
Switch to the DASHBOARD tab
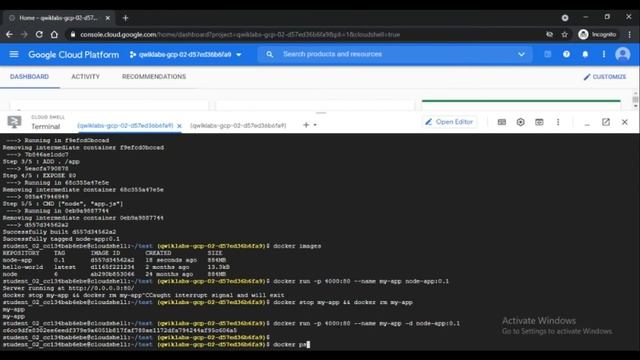pos(29,77)
